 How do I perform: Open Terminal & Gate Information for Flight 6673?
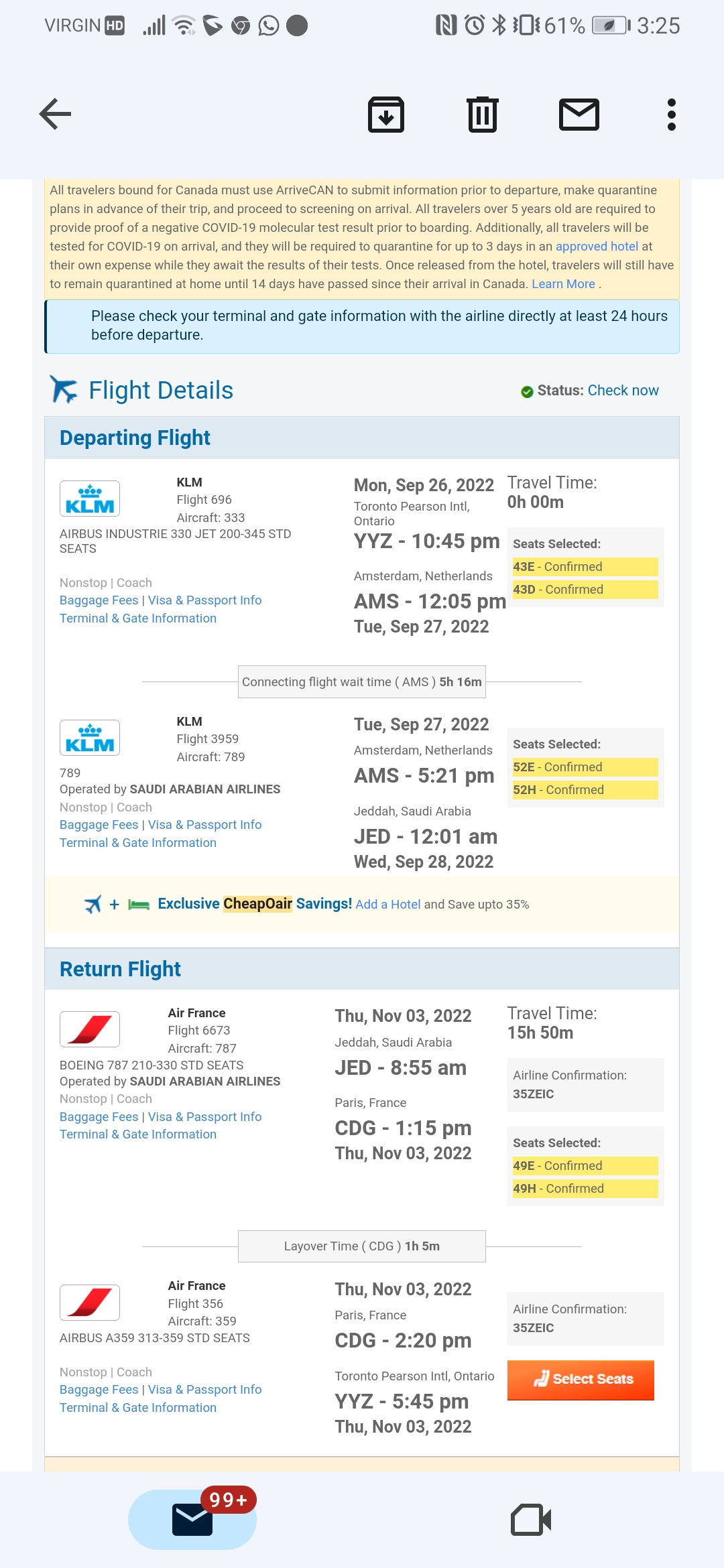point(138,1134)
